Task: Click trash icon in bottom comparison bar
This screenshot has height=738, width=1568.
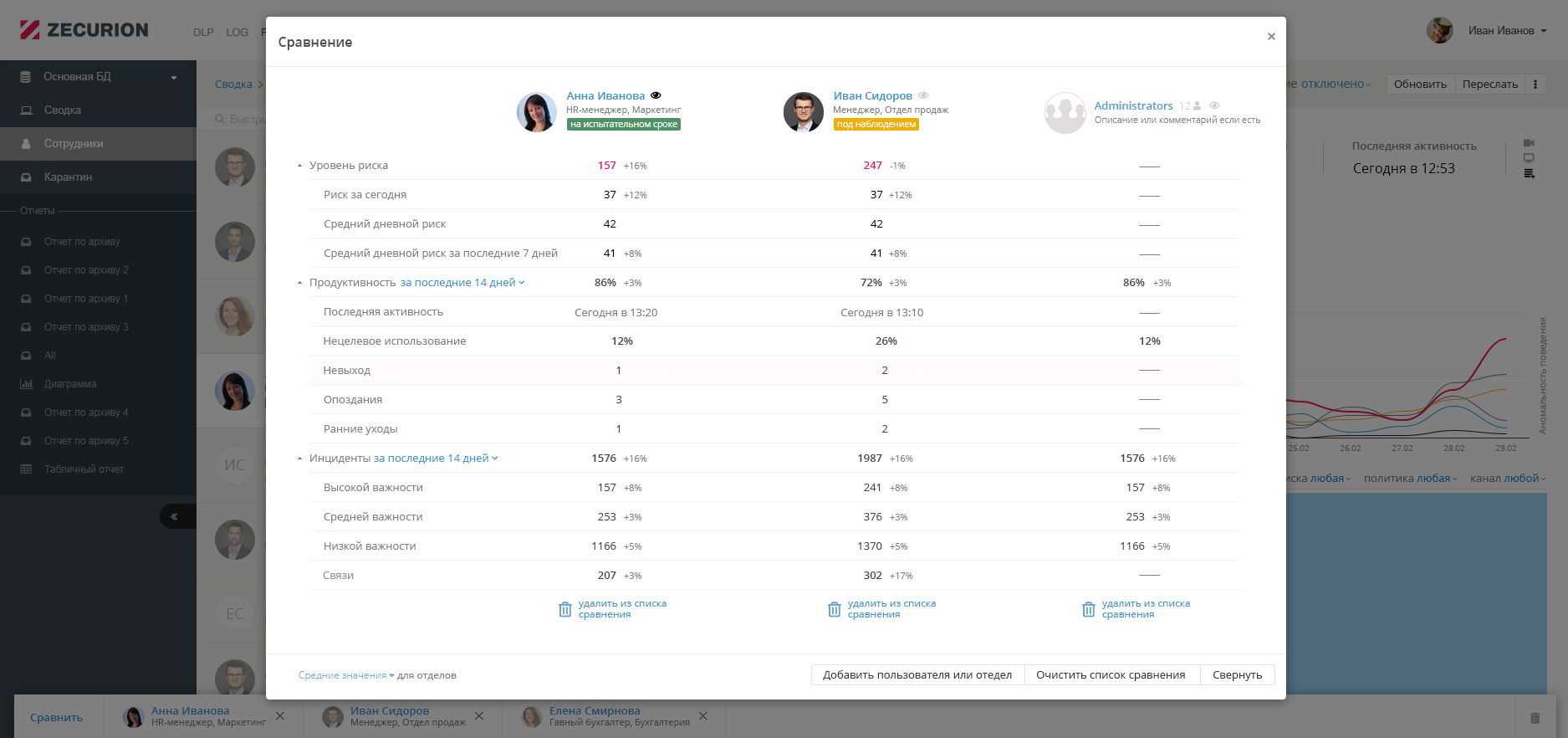Action: [1535, 717]
